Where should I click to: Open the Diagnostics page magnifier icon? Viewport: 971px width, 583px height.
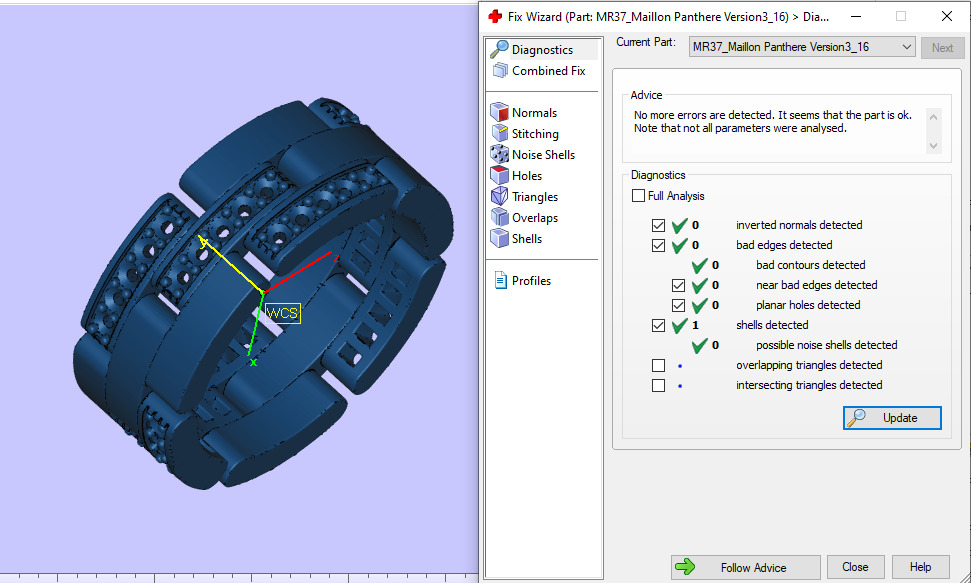[499, 49]
